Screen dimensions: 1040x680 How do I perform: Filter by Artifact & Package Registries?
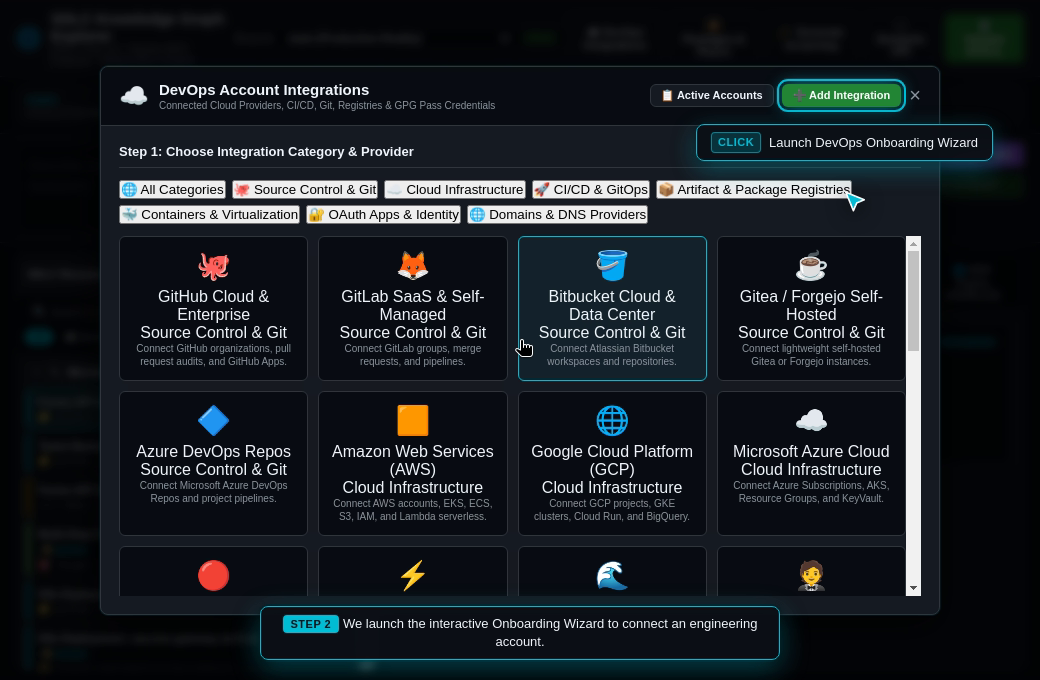pyautogui.click(x=753, y=190)
